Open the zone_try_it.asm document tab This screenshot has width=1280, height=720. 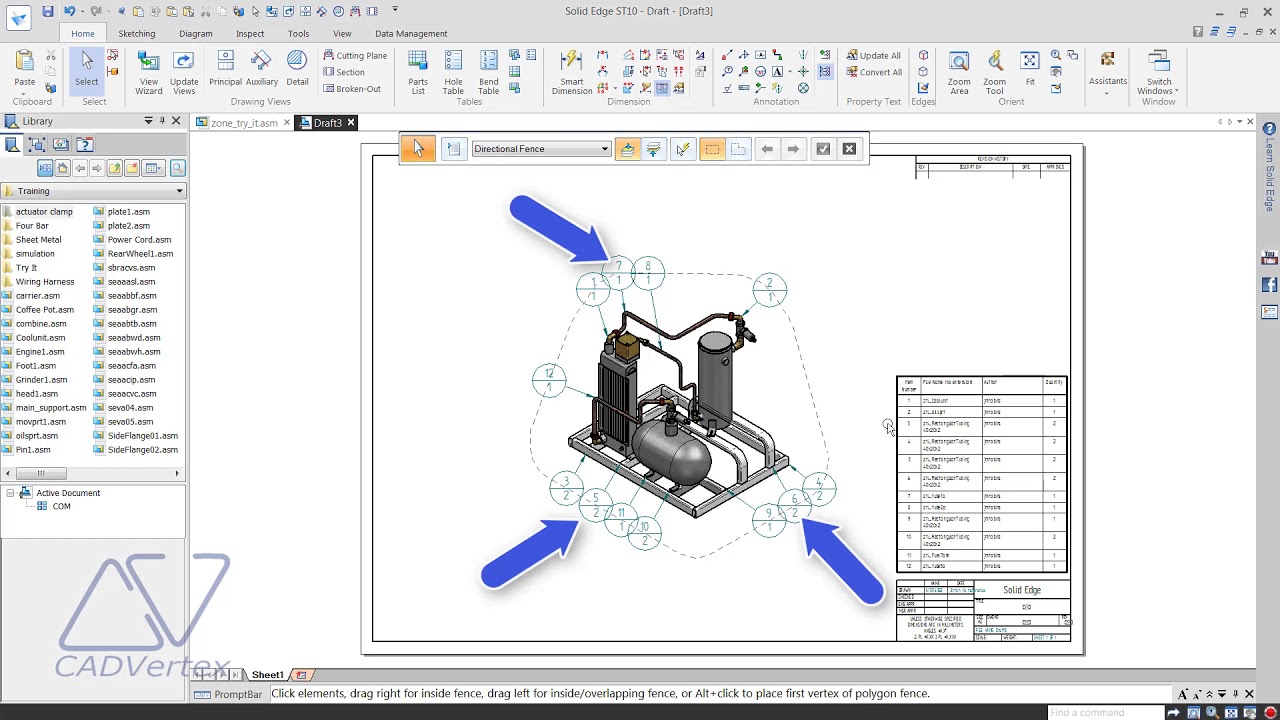click(243, 123)
